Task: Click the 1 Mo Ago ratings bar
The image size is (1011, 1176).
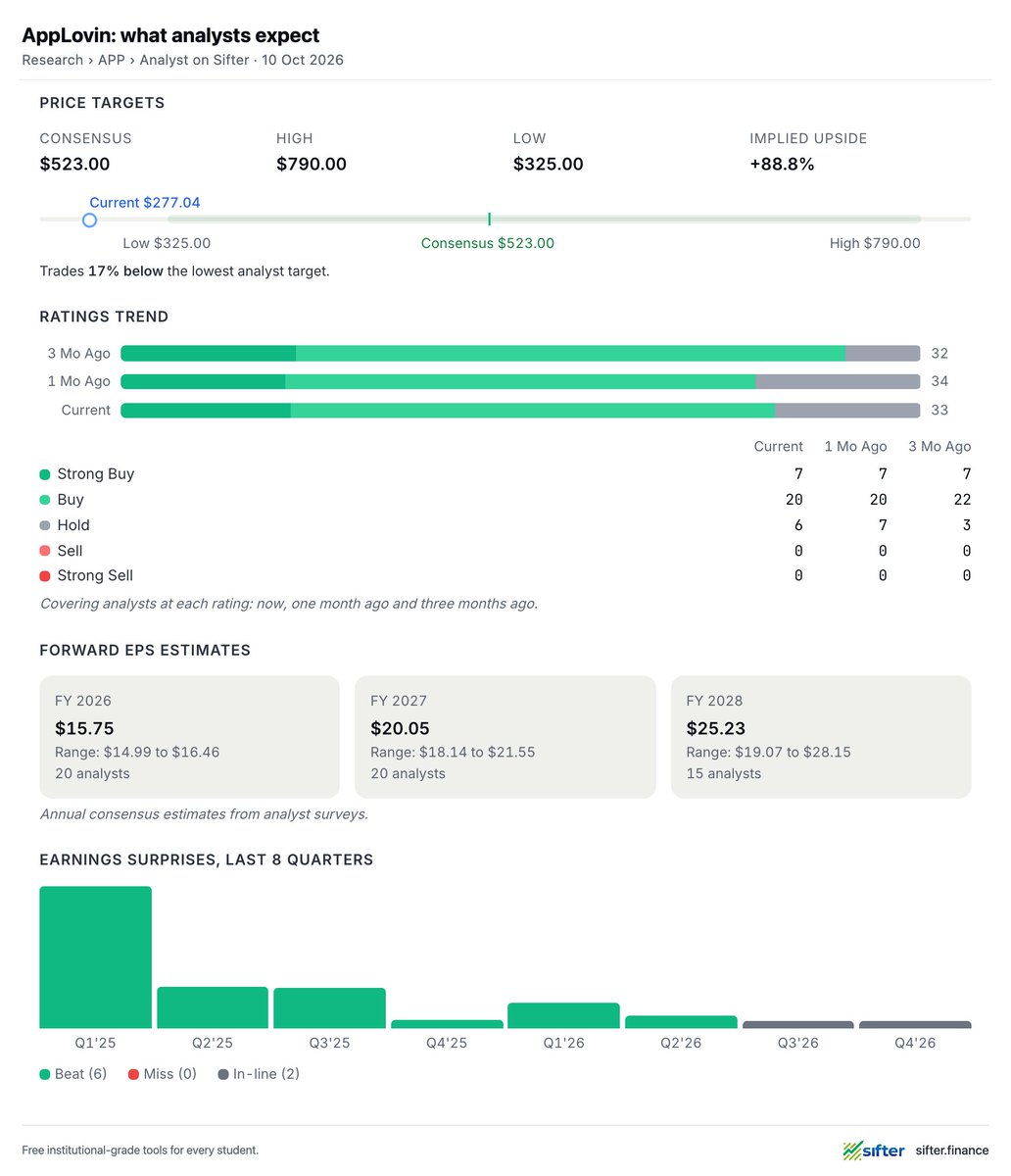Action: [x=520, y=381]
